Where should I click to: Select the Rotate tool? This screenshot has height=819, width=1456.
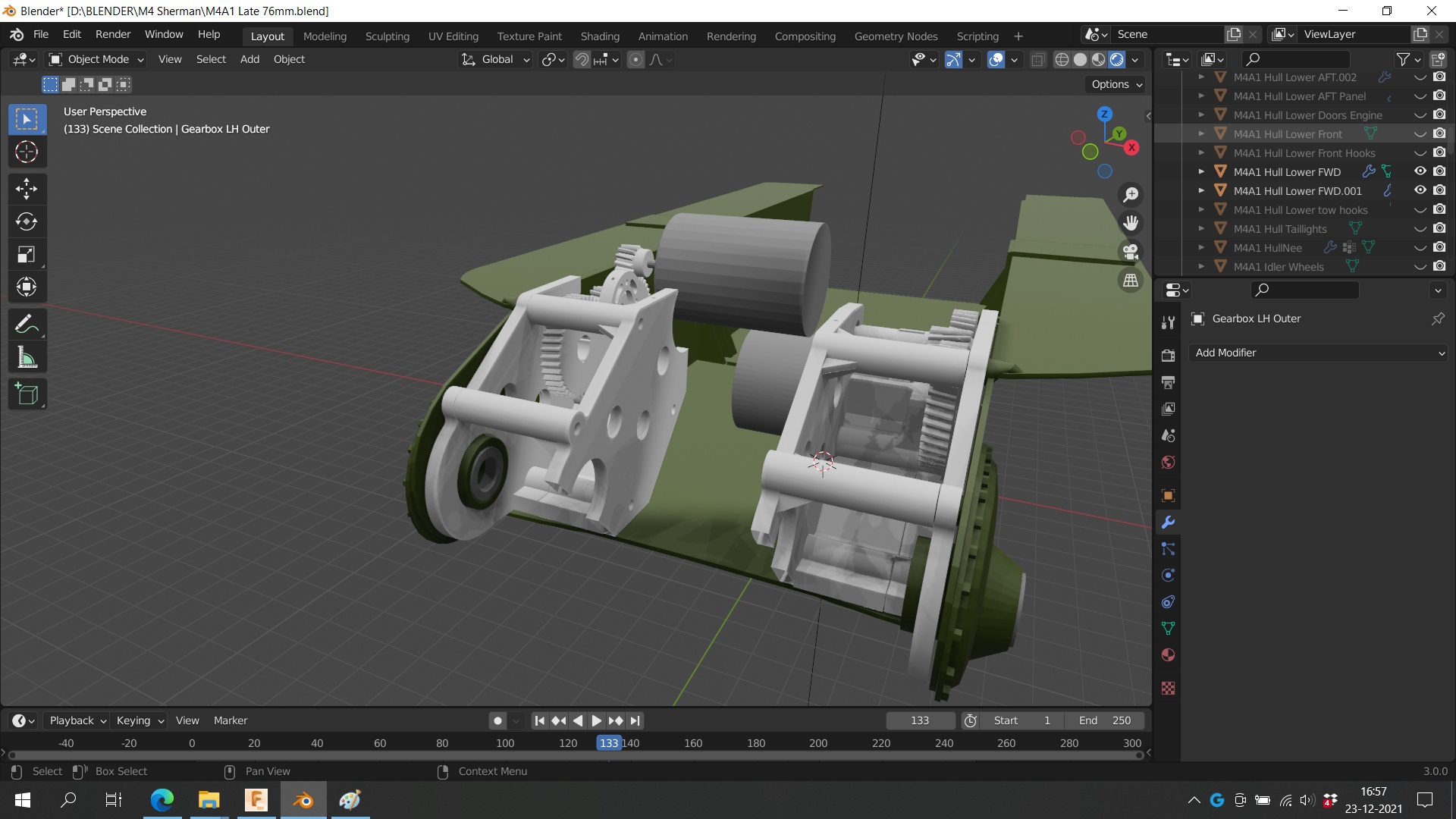point(27,221)
